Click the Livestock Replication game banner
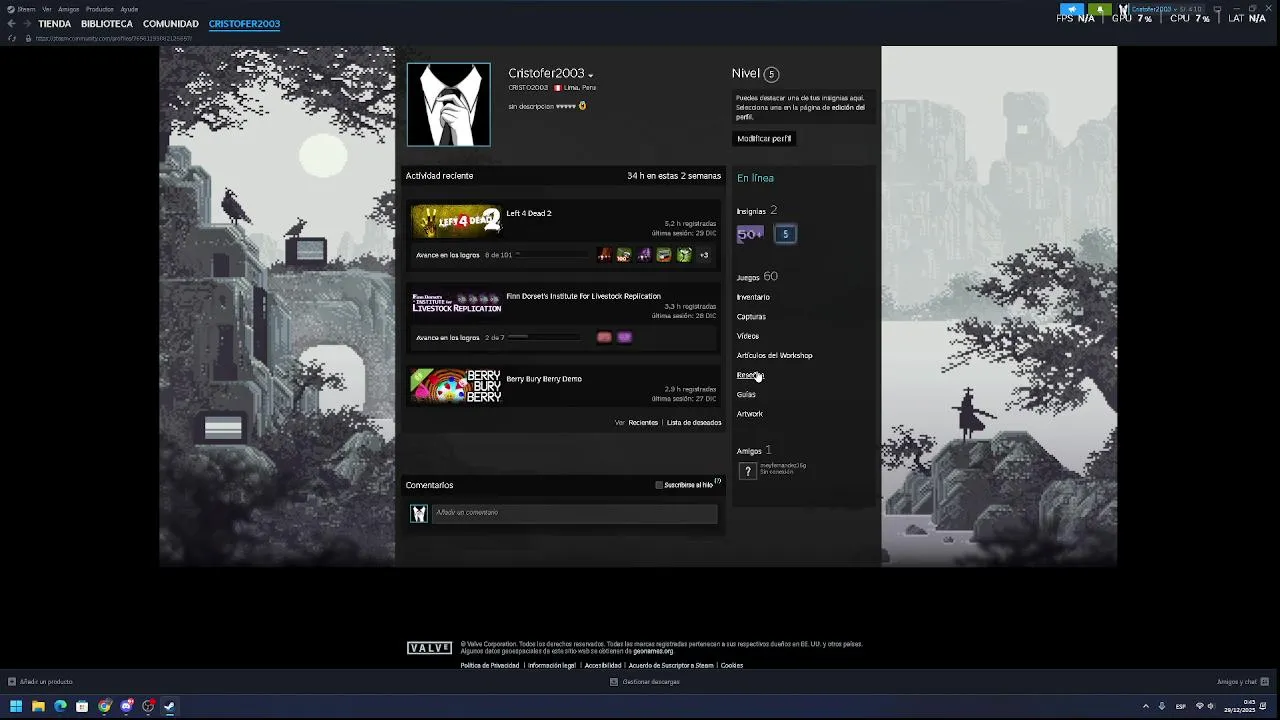The height and width of the screenshot is (720, 1280). (456, 304)
